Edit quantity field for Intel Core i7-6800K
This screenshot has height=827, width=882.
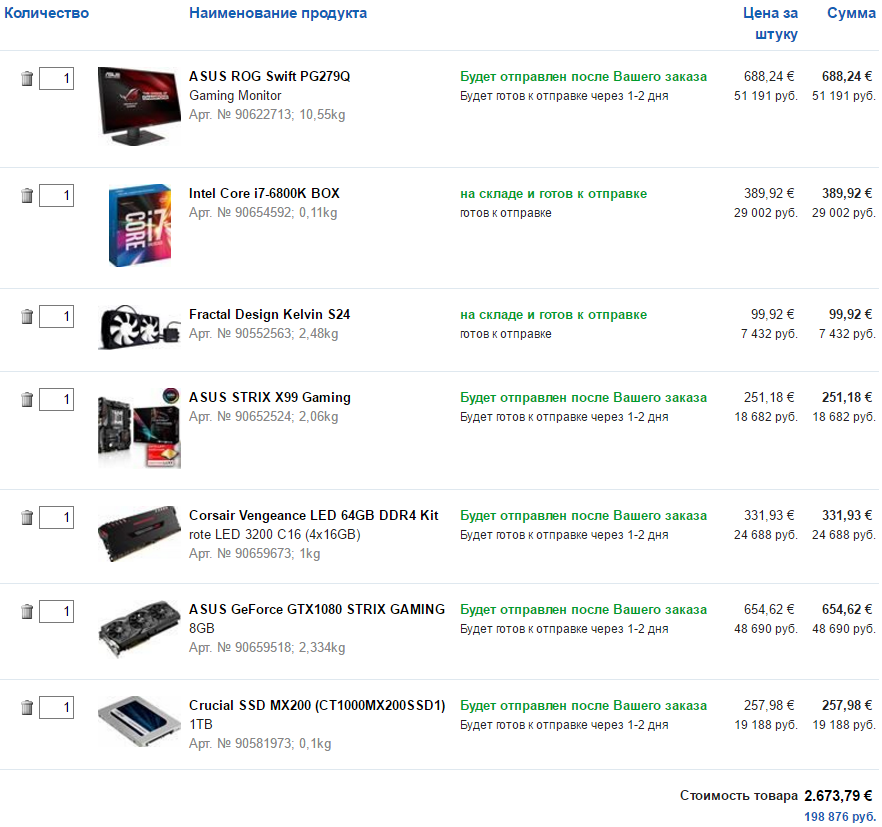(56, 195)
